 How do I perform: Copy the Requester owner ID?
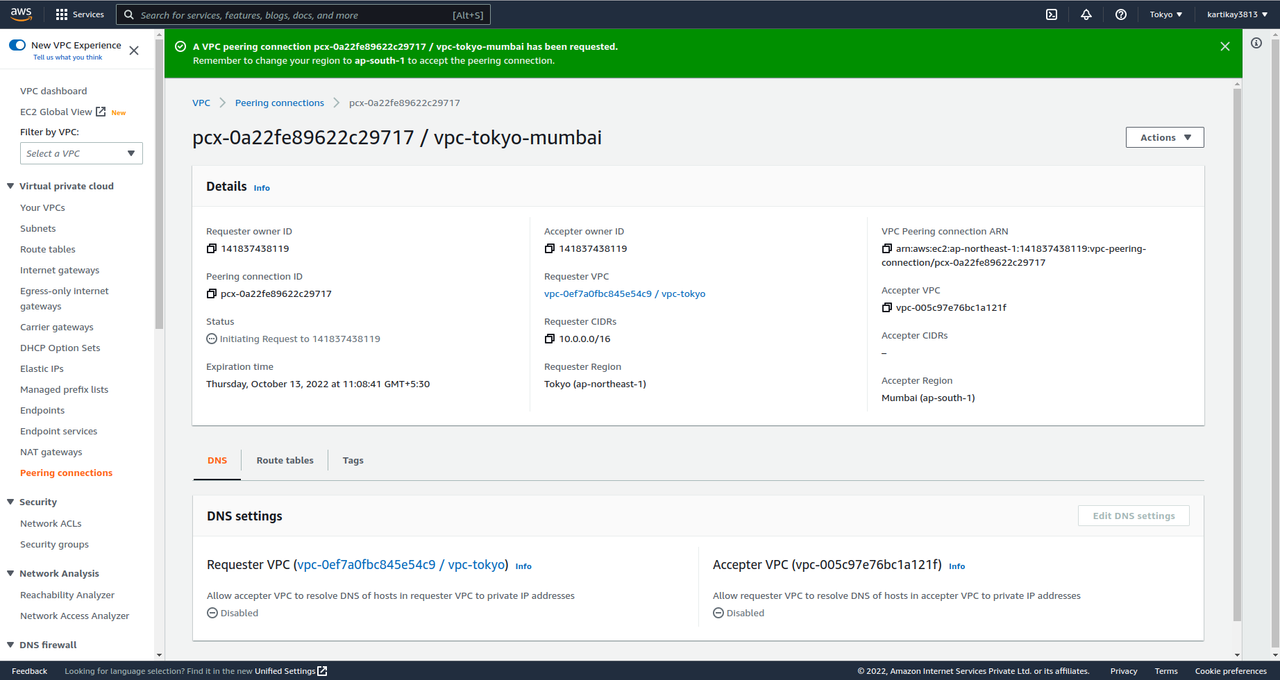click(211, 249)
